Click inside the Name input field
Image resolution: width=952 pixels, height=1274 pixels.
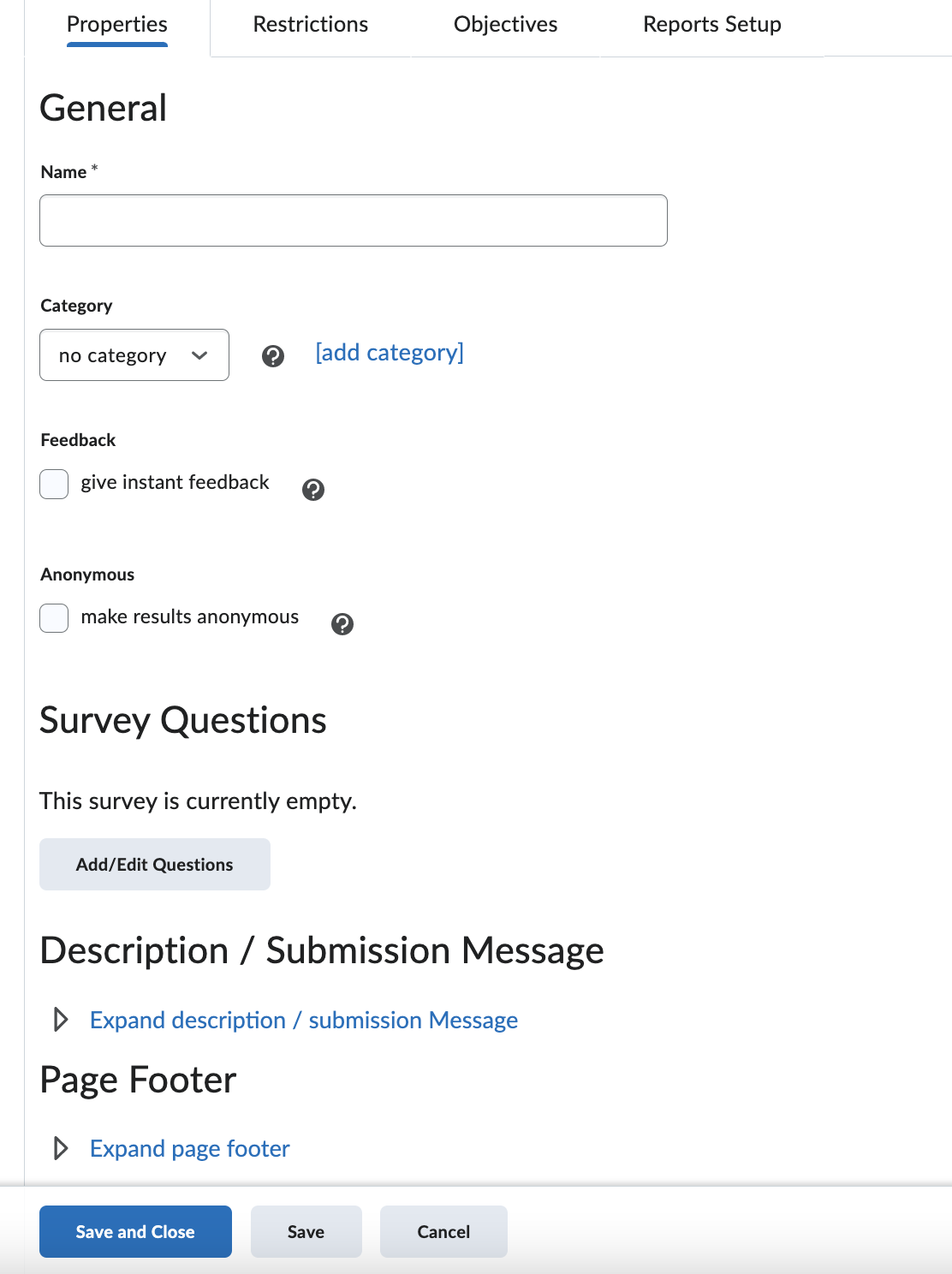[x=353, y=220]
